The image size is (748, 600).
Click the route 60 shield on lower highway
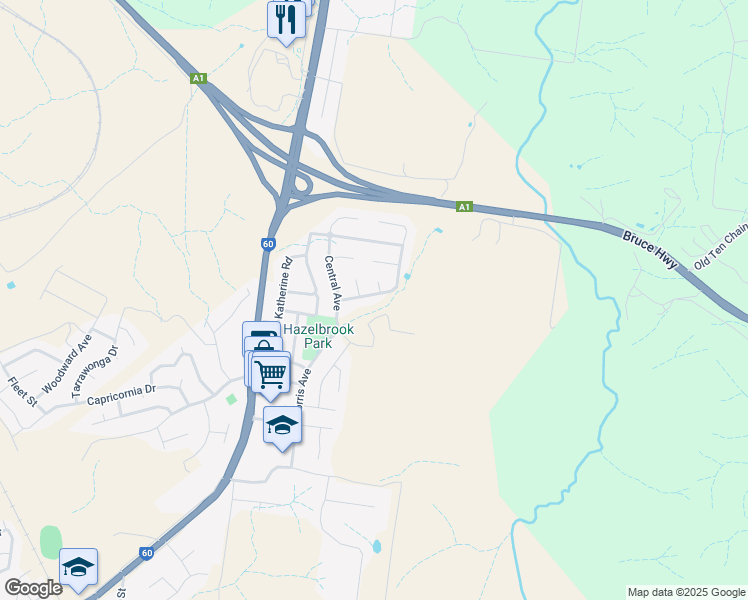pyautogui.click(x=147, y=553)
